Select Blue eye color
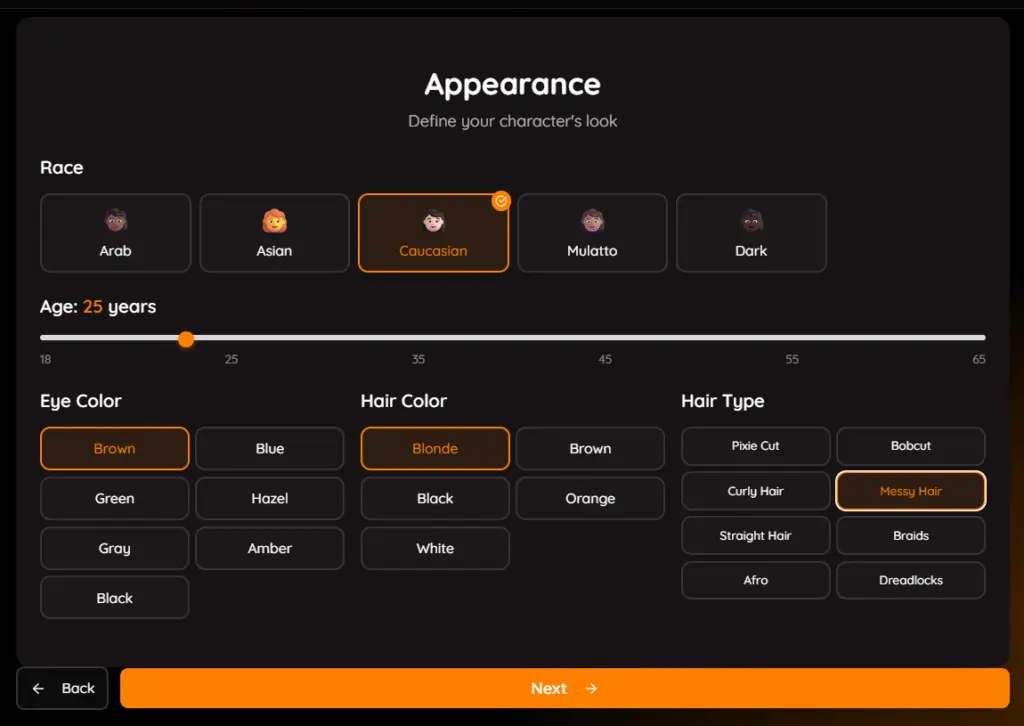This screenshot has height=726, width=1024. (x=269, y=448)
